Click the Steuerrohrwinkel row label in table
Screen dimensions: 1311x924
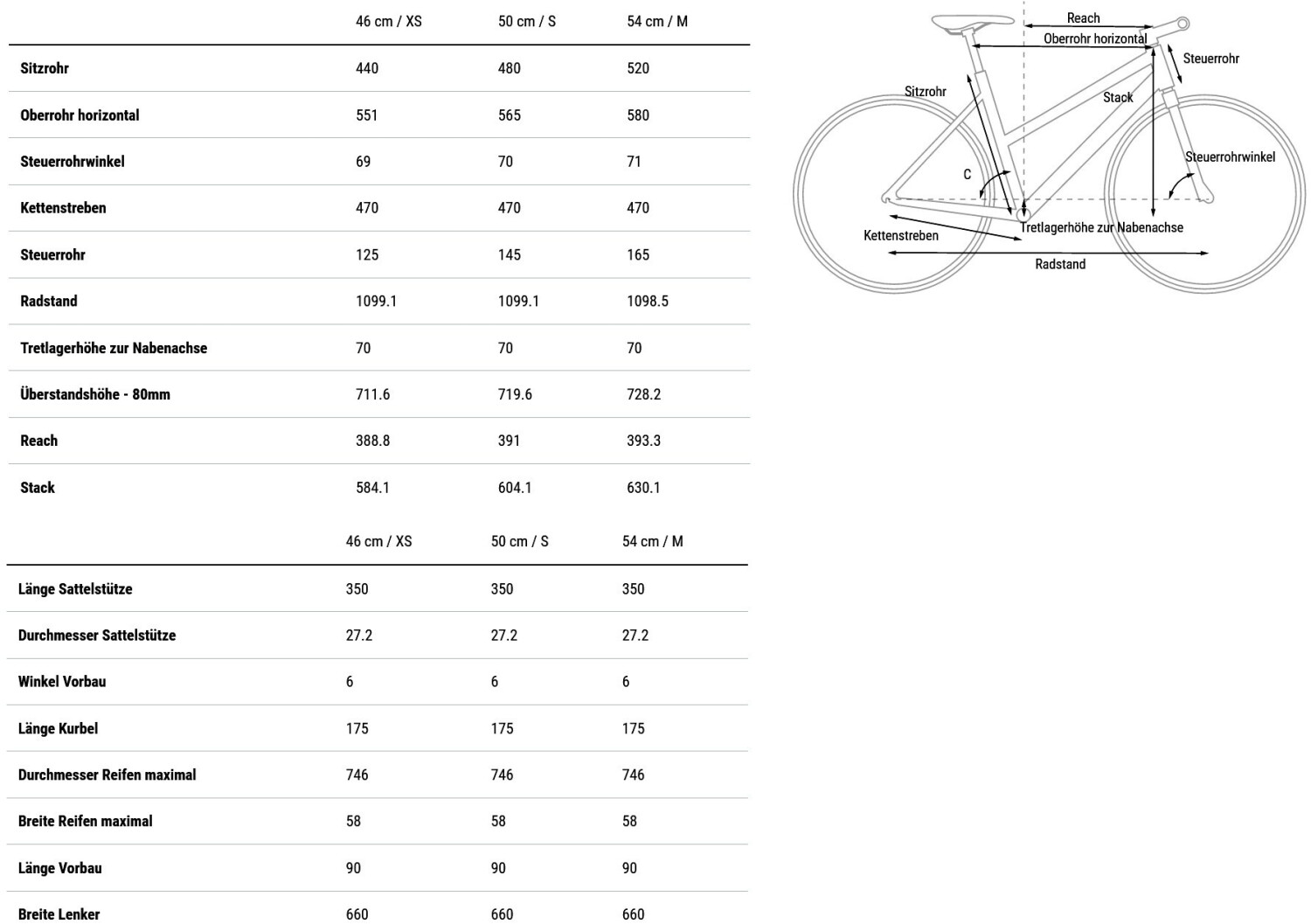73,162
